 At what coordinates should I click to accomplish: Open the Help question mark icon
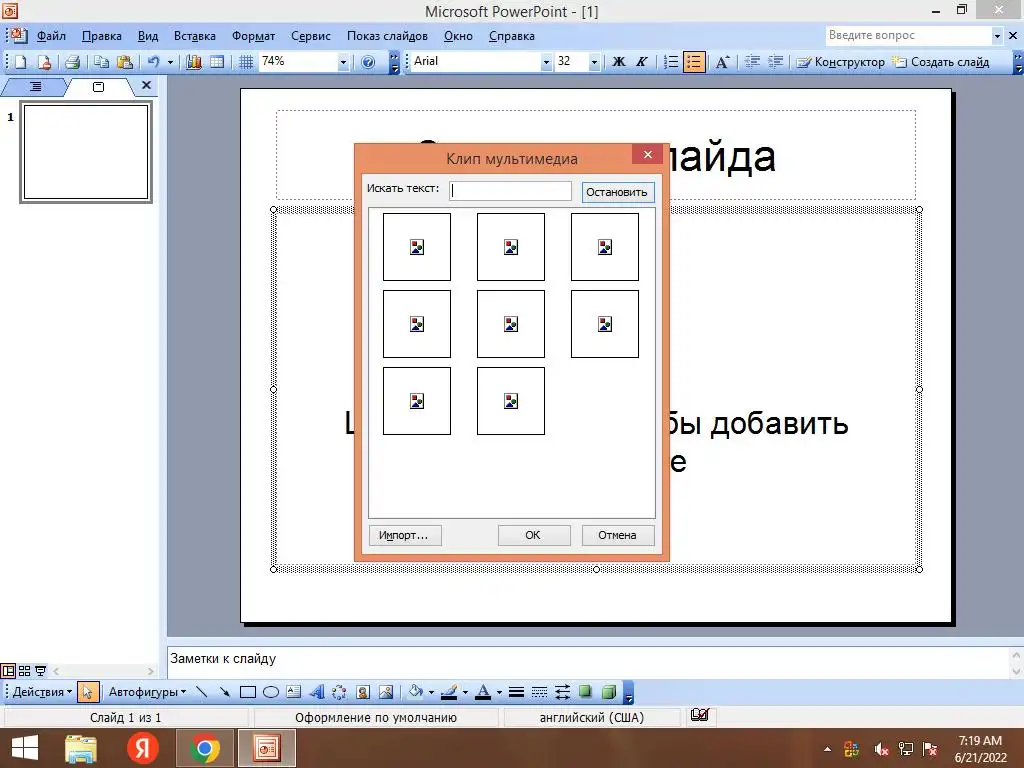368,62
